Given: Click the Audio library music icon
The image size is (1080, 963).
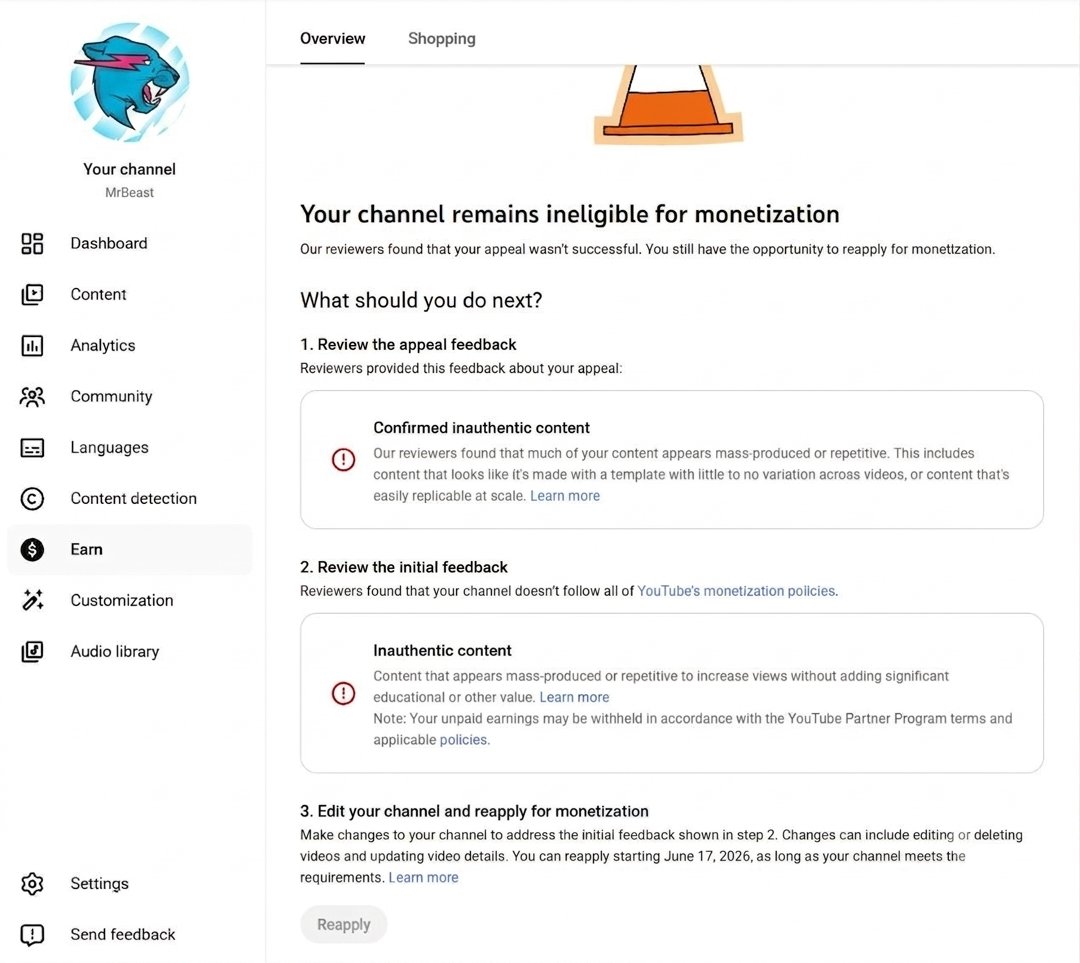Looking at the screenshot, I should click(32, 651).
